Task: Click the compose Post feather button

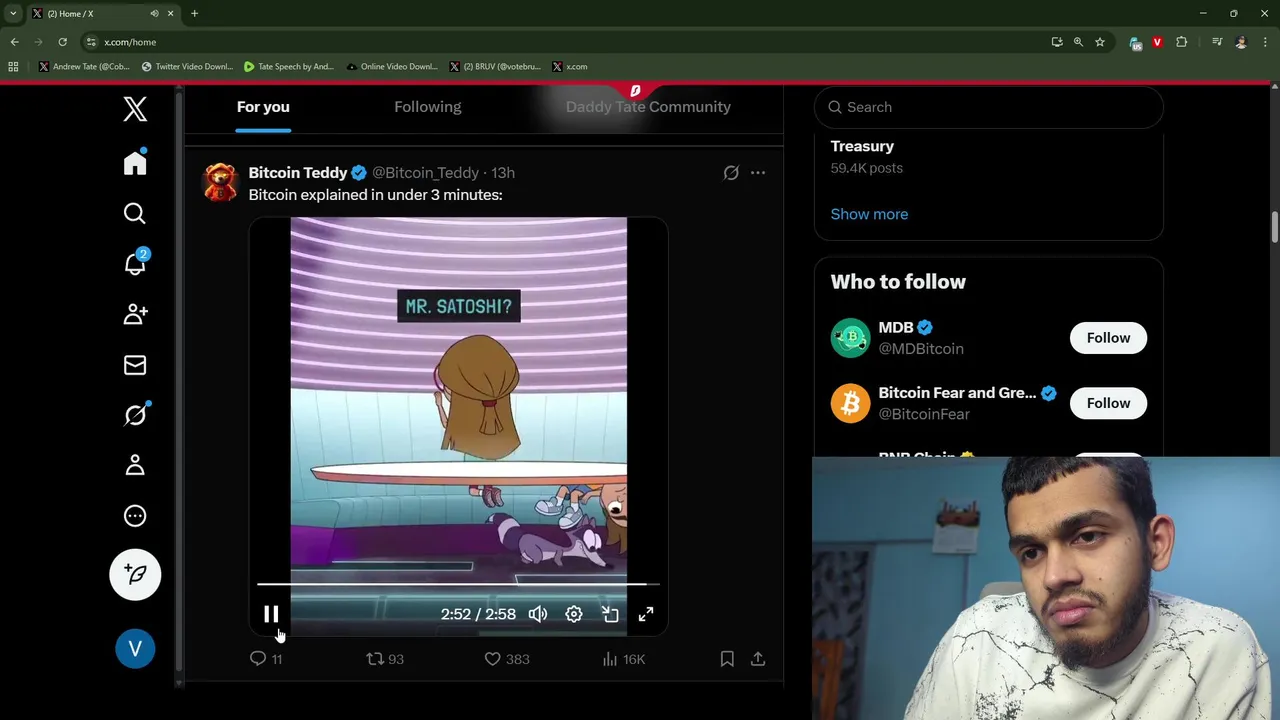Action: (135, 575)
